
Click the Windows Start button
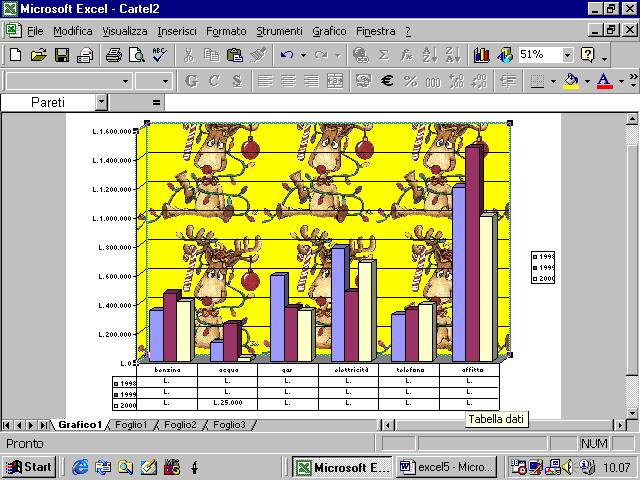pyautogui.click(x=29, y=467)
